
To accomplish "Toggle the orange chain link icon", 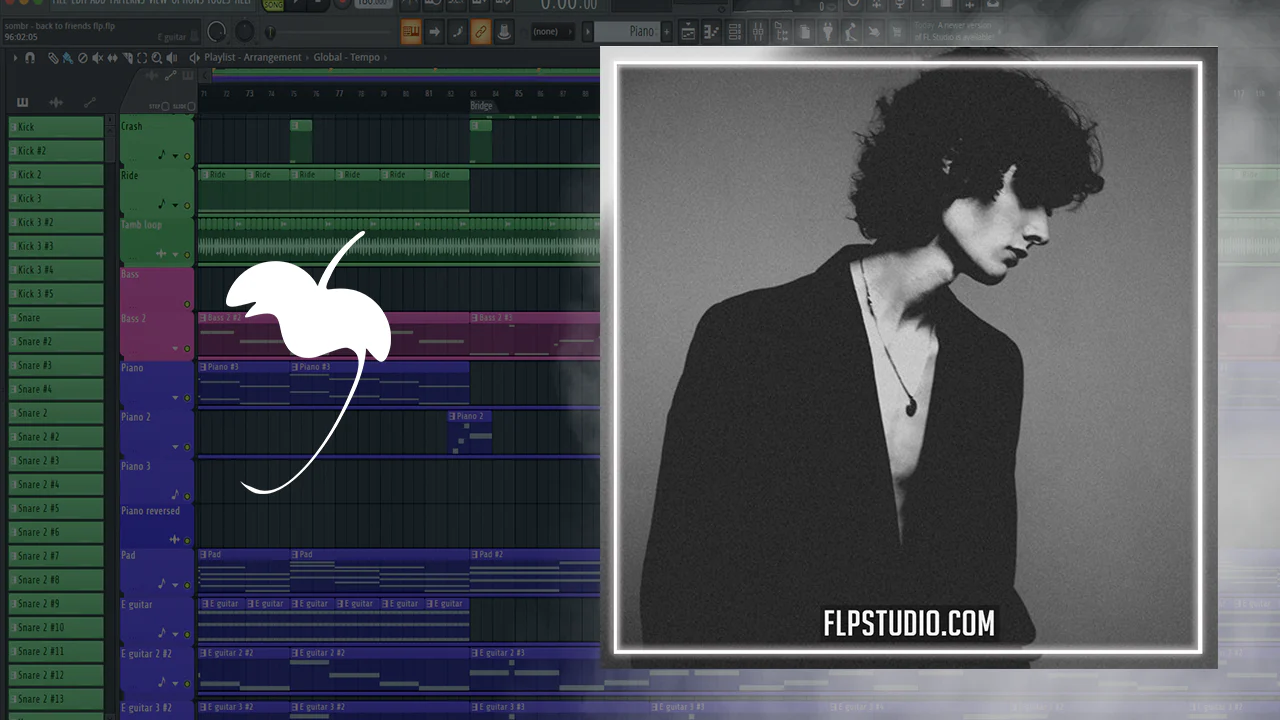I will [x=480, y=32].
